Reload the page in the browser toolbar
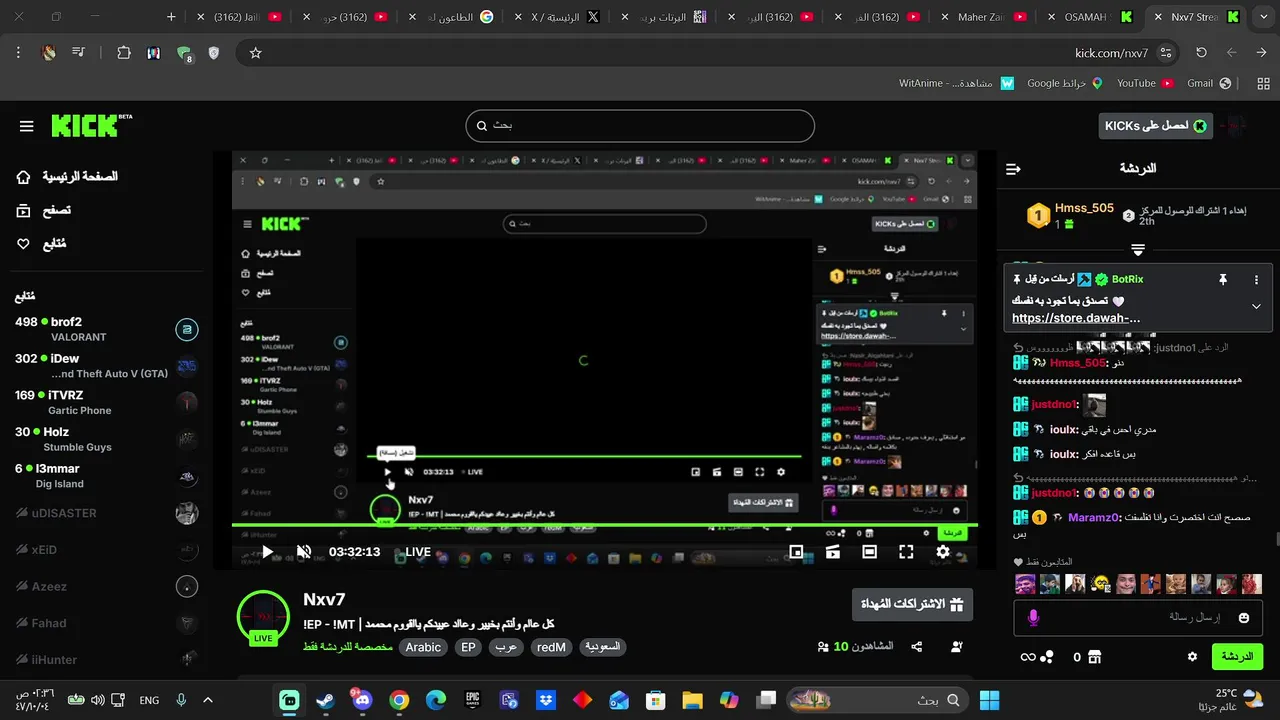 coord(1201,53)
